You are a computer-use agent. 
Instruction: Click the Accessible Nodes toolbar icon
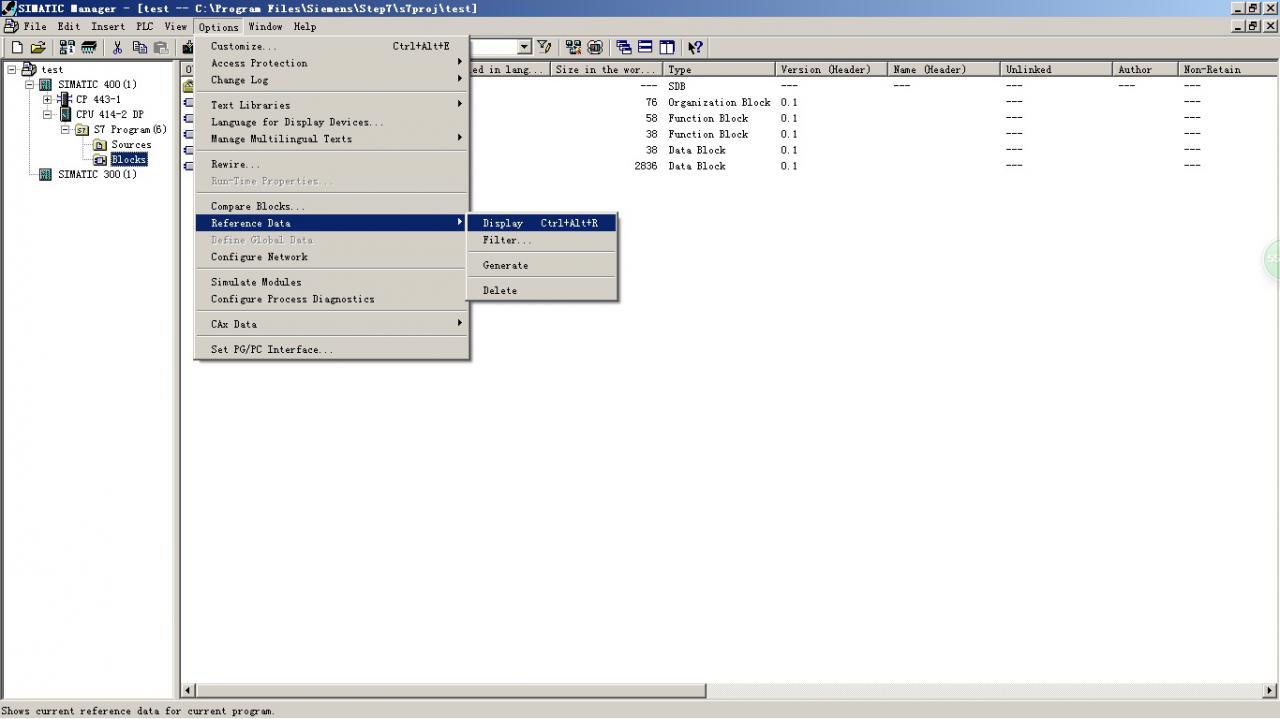[x=67, y=47]
